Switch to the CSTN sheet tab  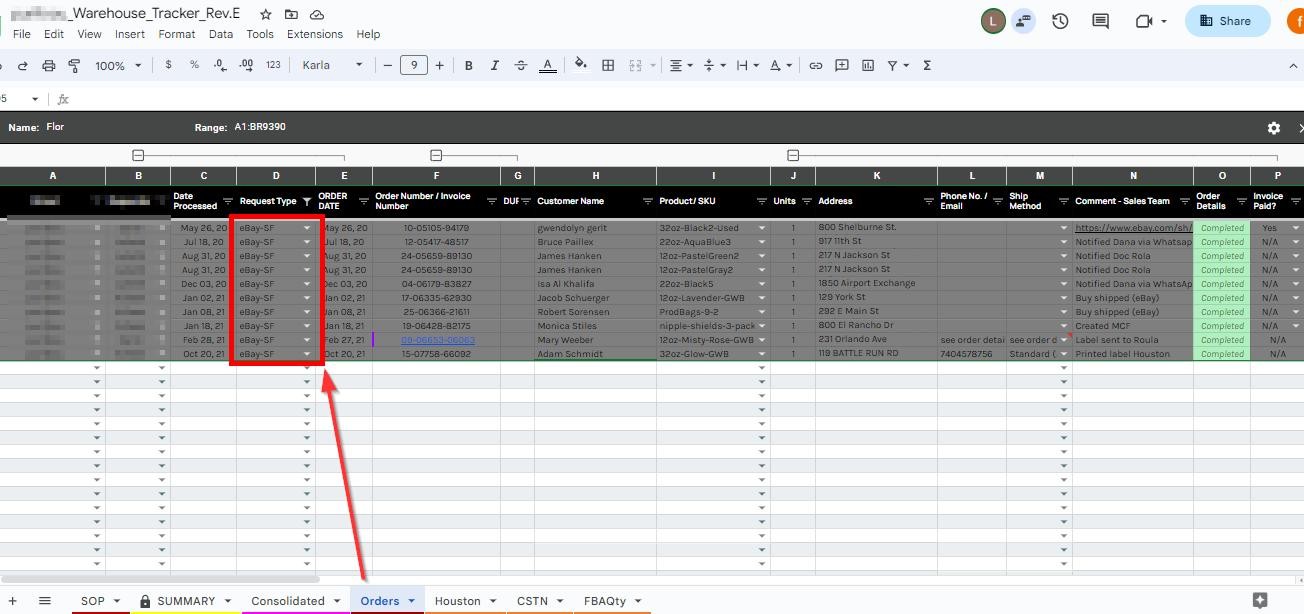540,601
